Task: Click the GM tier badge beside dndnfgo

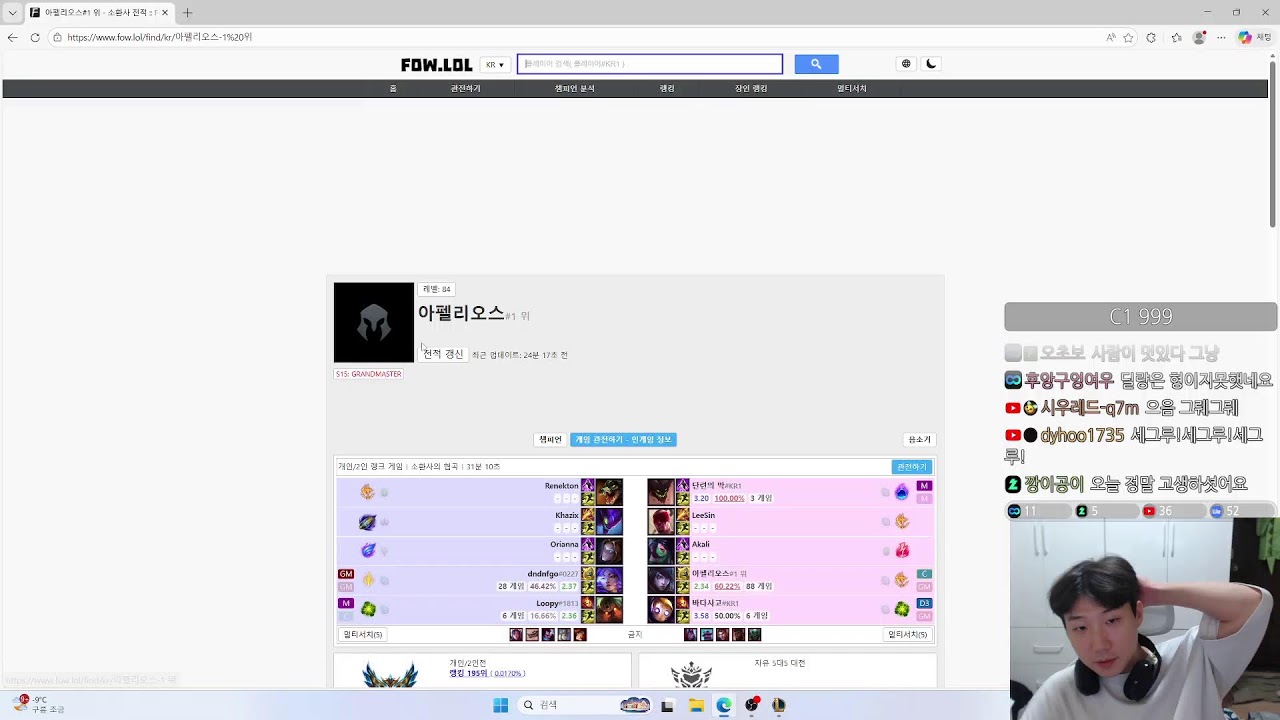Action: pyautogui.click(x=346, y=574)
